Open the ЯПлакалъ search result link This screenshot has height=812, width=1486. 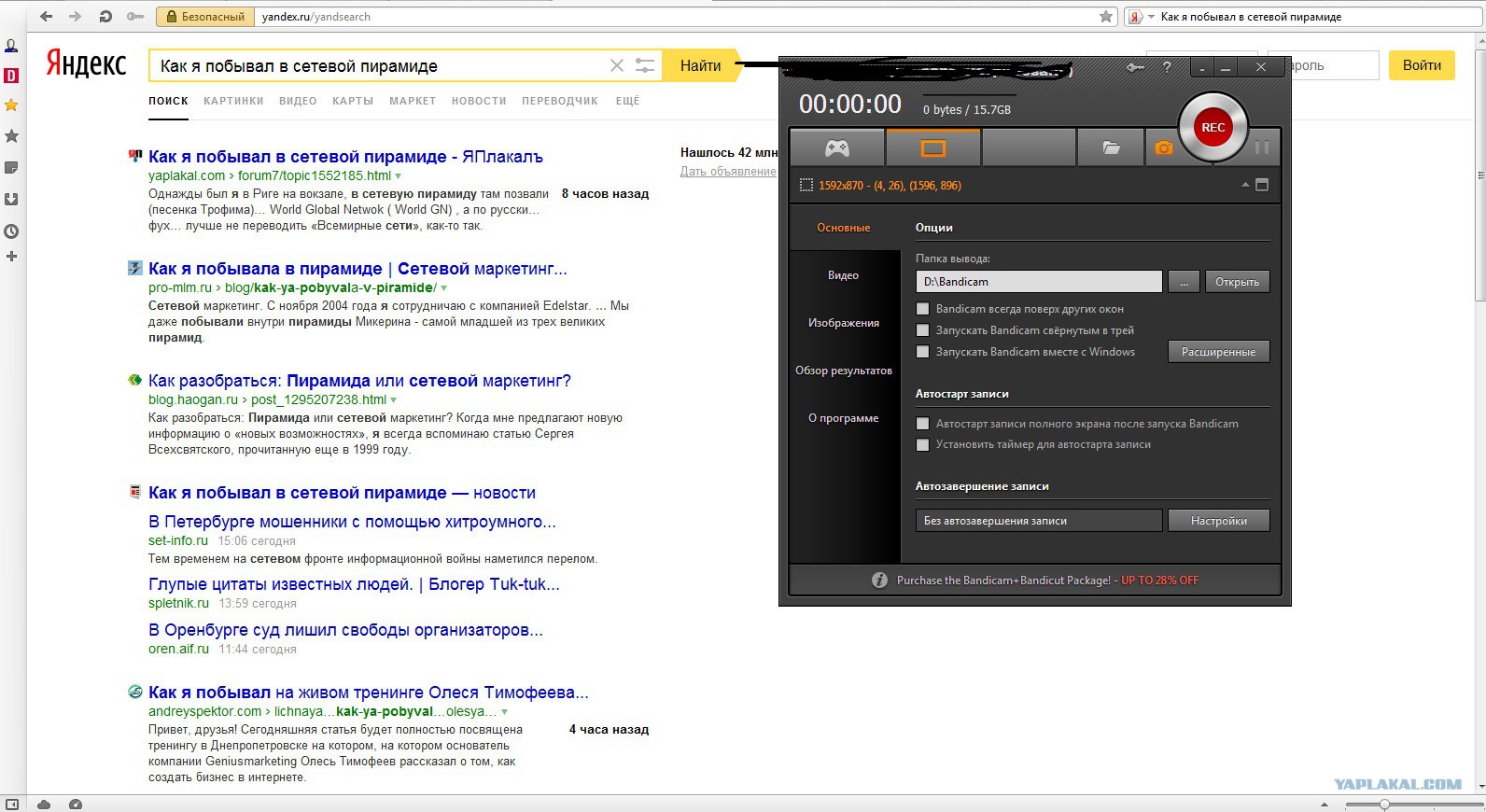(345, 157)
